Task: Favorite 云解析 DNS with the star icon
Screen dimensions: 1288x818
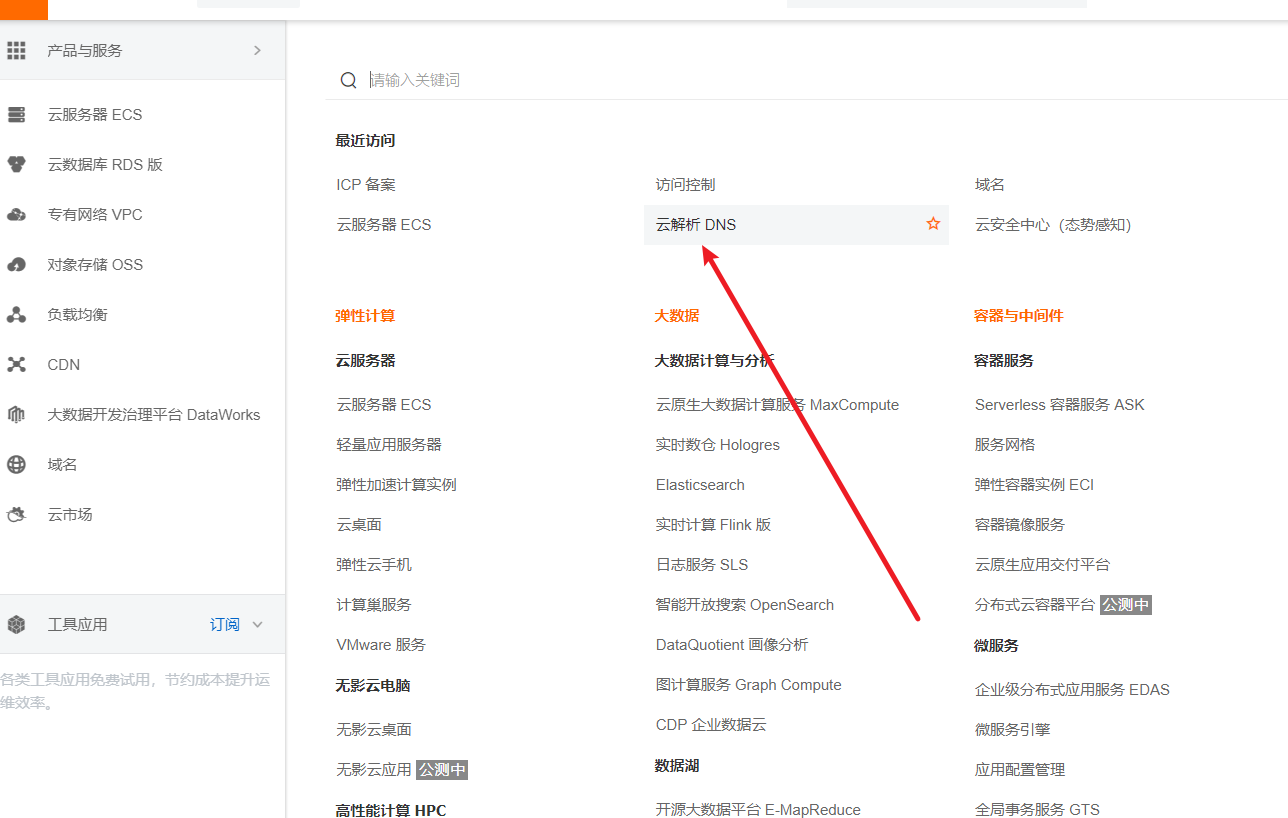Action: coord(933,224)
